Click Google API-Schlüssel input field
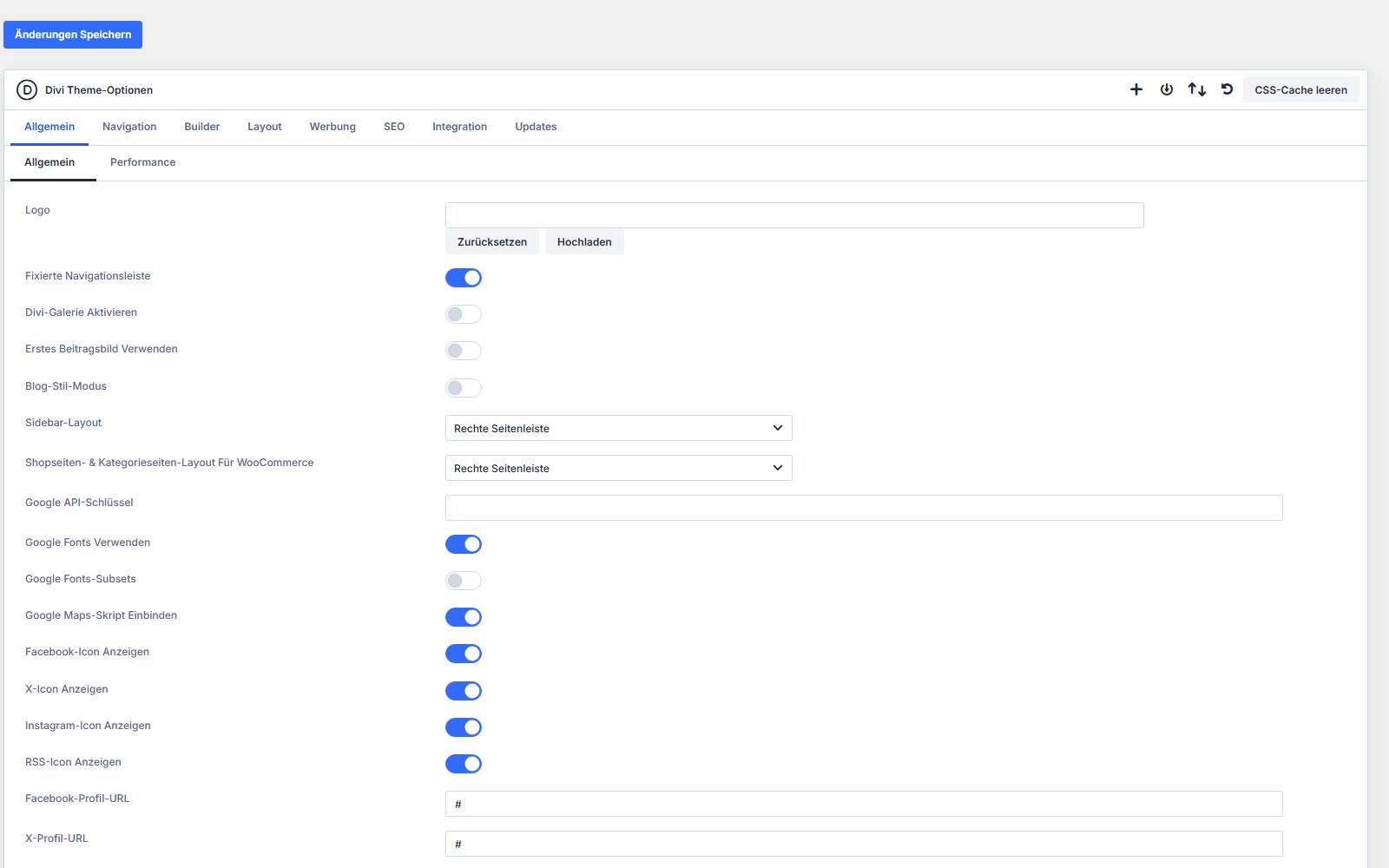Image resolution: width=1389 pixels, height=868 pixels. coord(864,508)
